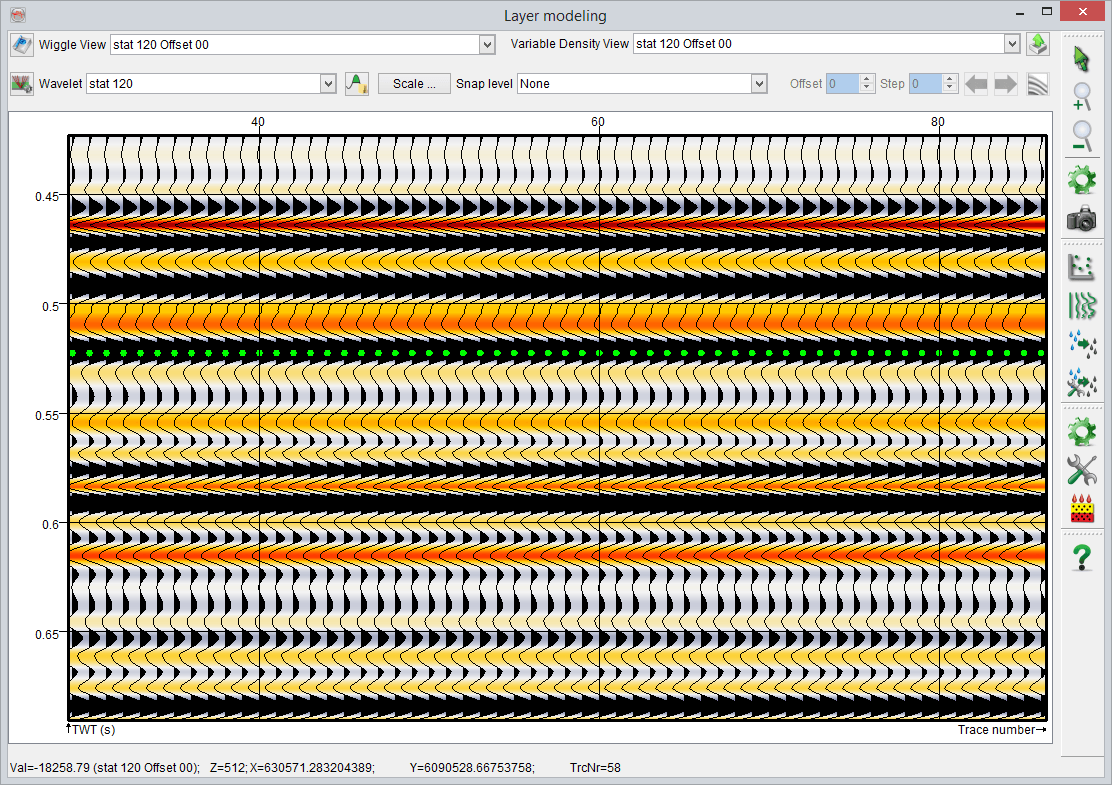Expand the Variable Density View dropdown

[1011, 44]
